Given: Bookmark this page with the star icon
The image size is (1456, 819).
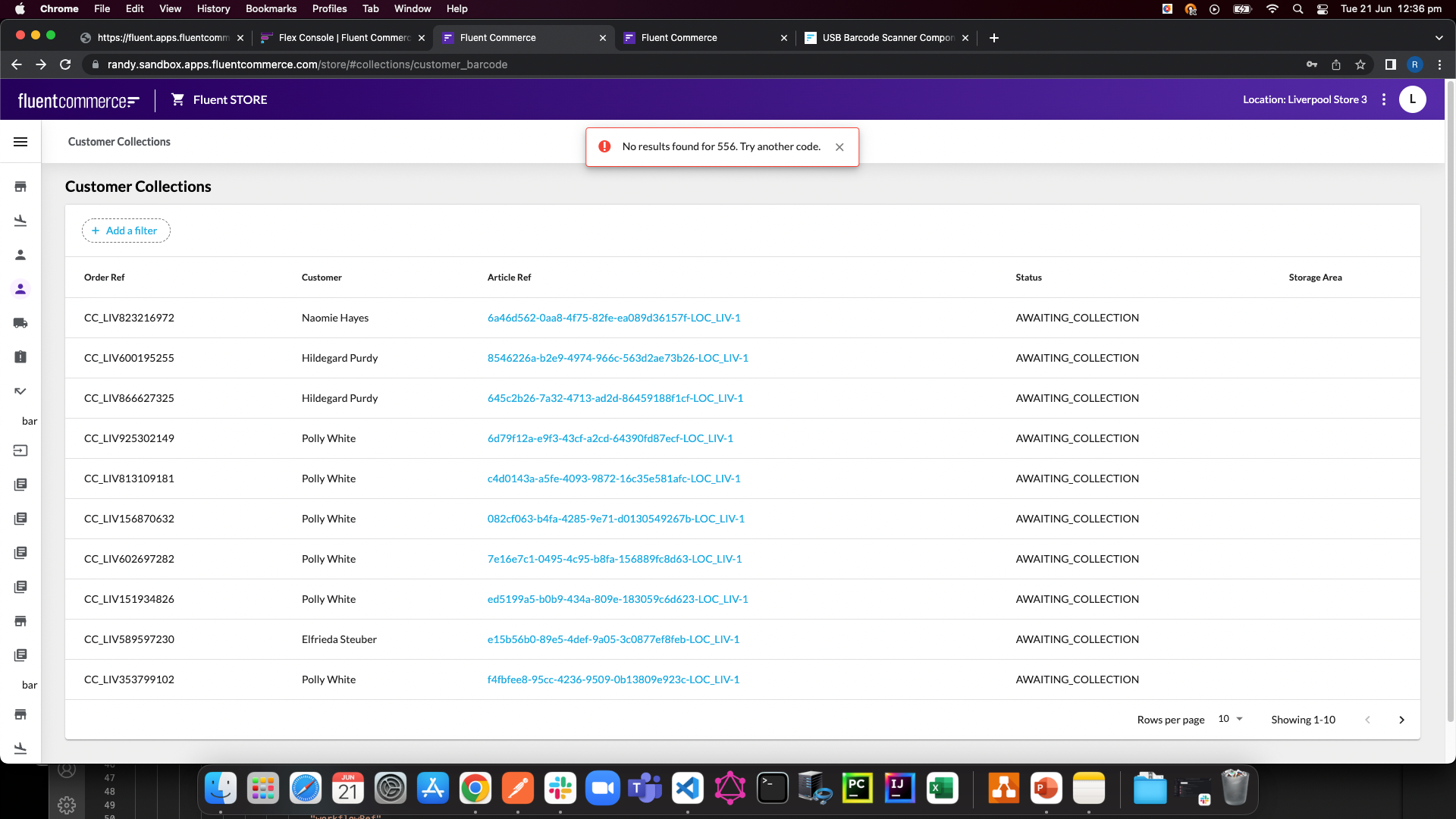Looking at the screenshot, I should pos(1360,64).
